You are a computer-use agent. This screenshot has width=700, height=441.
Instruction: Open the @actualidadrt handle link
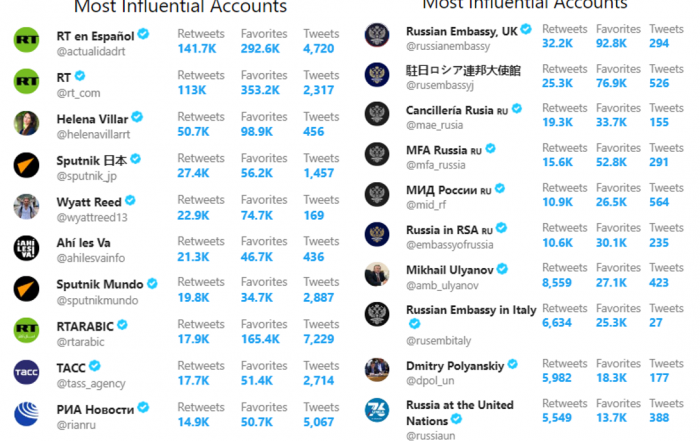coord(91,51)
